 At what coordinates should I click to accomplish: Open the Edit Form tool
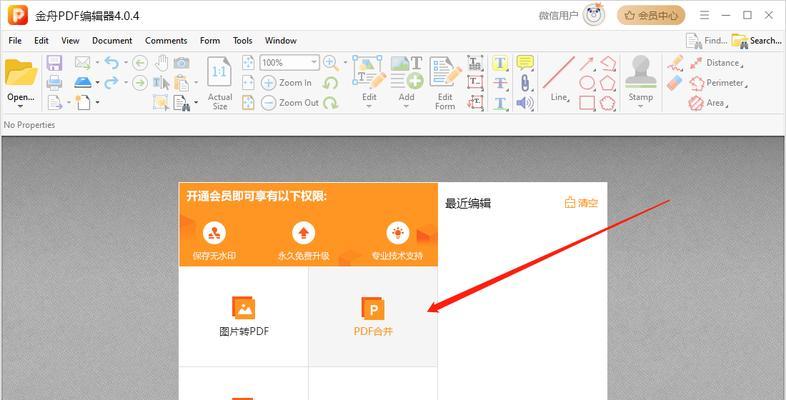pos(445,83)
